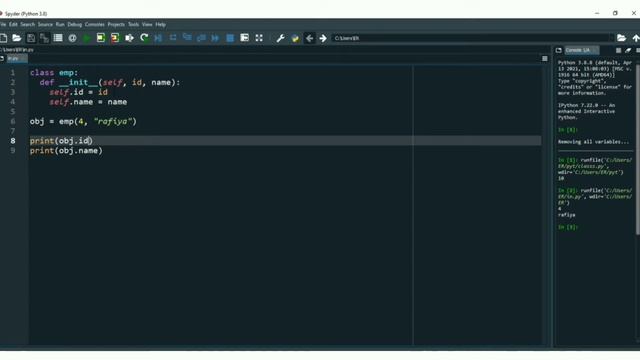The height and width of the screenshot is (360, 640).
Task: Click line number 8 in the gutter
Action: 13,141
